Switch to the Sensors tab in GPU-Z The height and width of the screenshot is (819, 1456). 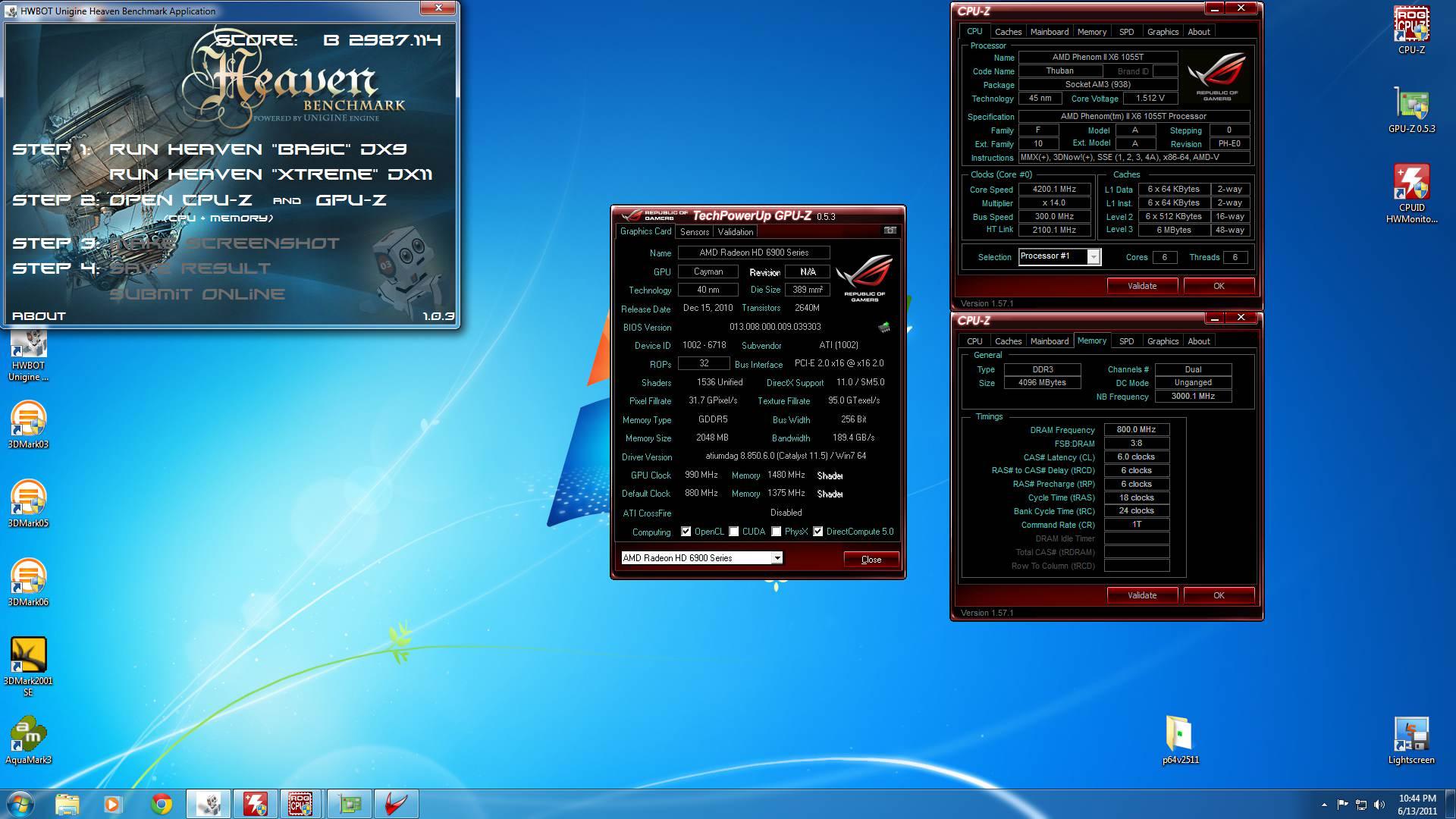(694, 232)
